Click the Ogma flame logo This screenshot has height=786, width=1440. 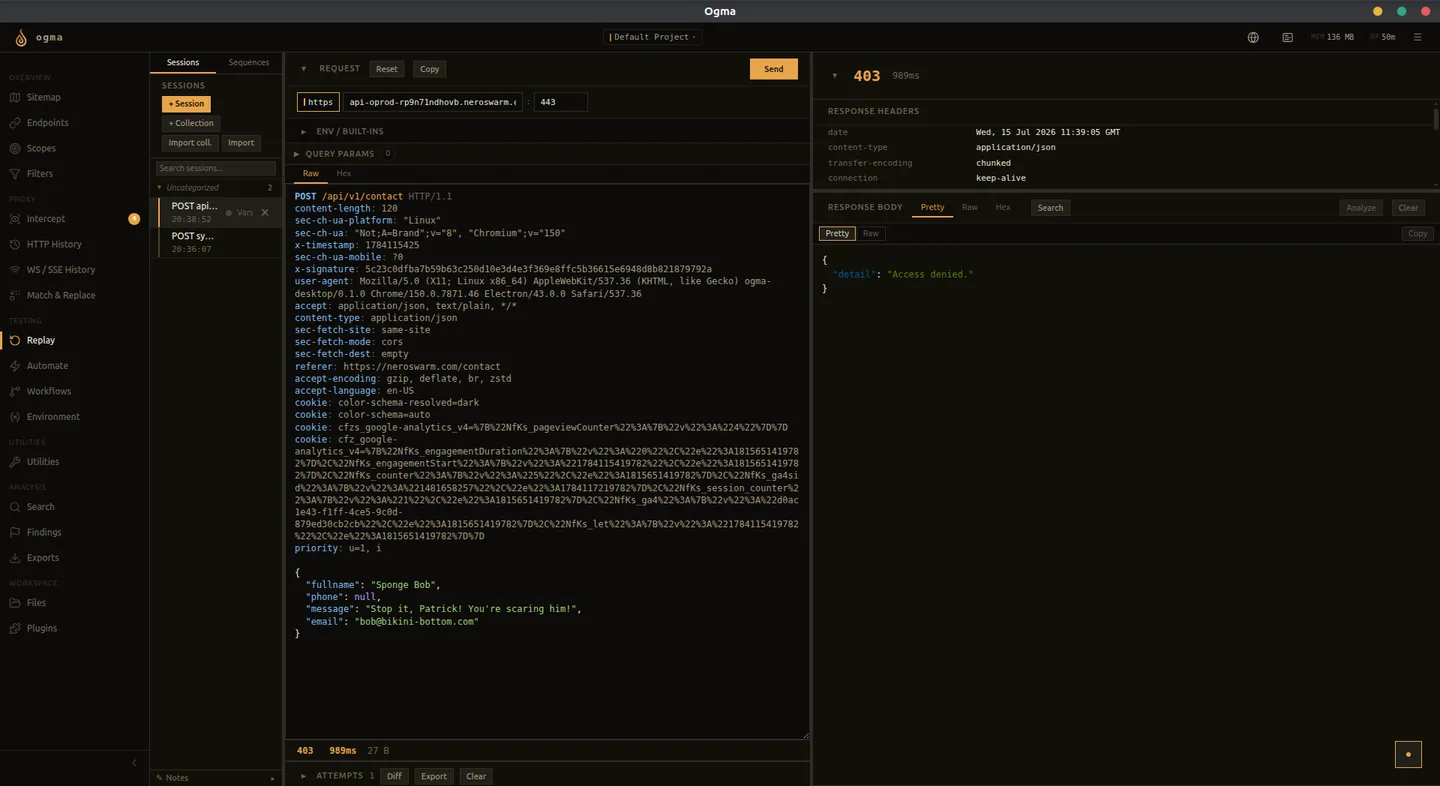[21, 38]
